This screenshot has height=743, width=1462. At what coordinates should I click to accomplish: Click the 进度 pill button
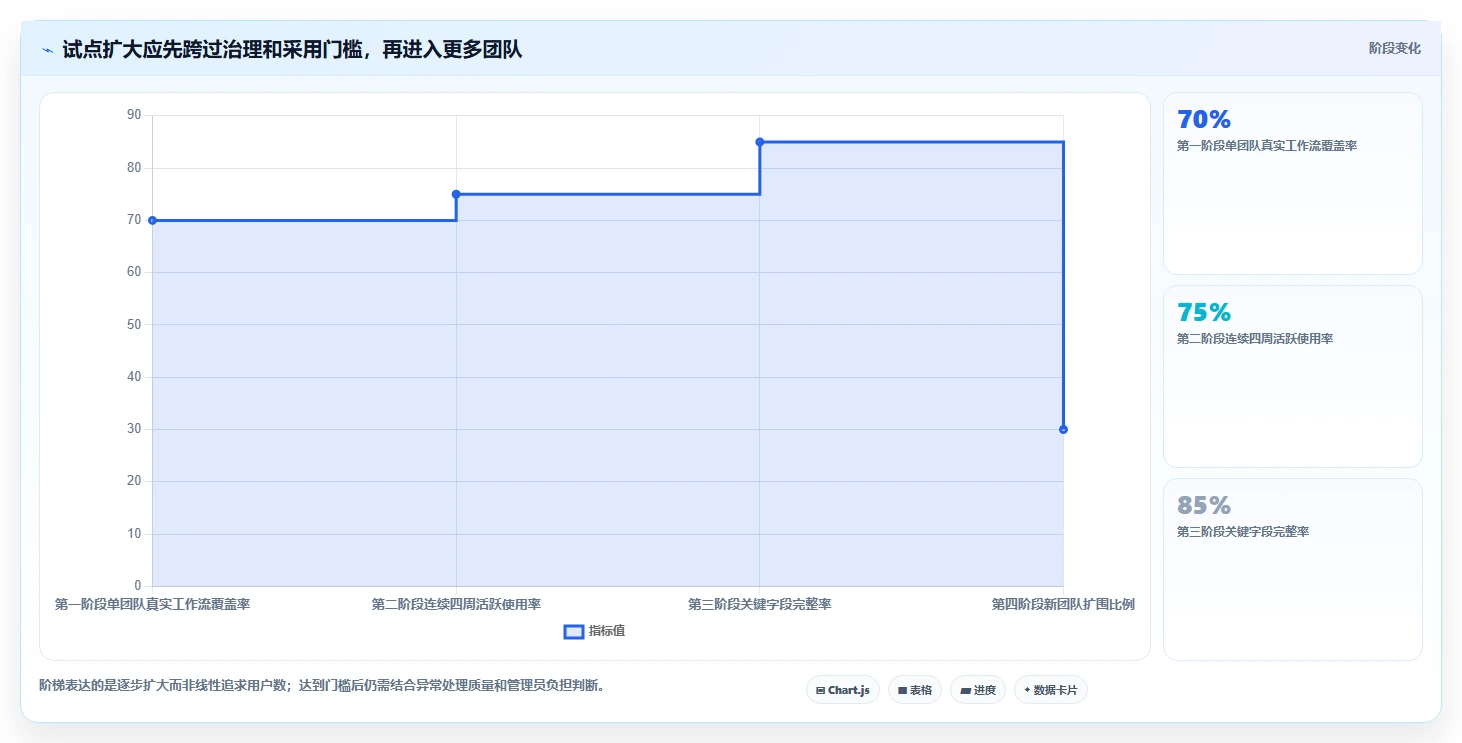978,690
